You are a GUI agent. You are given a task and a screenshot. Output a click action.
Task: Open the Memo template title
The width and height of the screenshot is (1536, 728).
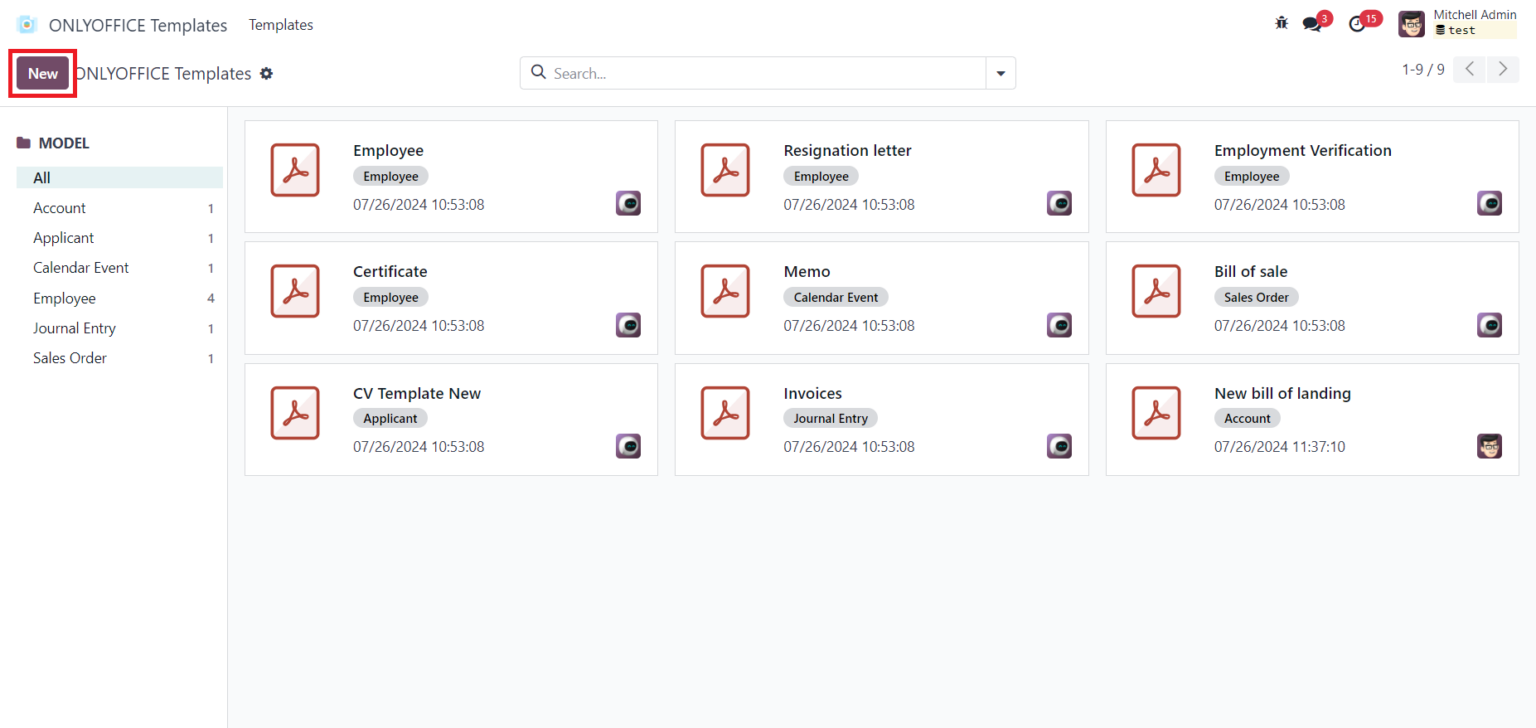pyautogui.click(x=807, y=271)
